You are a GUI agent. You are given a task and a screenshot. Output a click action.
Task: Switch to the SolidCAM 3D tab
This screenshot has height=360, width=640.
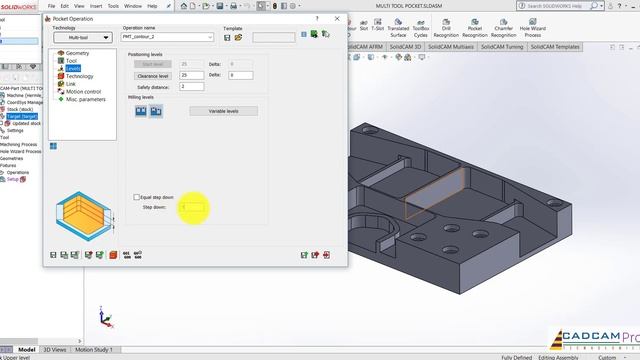[x=405, y=47]
